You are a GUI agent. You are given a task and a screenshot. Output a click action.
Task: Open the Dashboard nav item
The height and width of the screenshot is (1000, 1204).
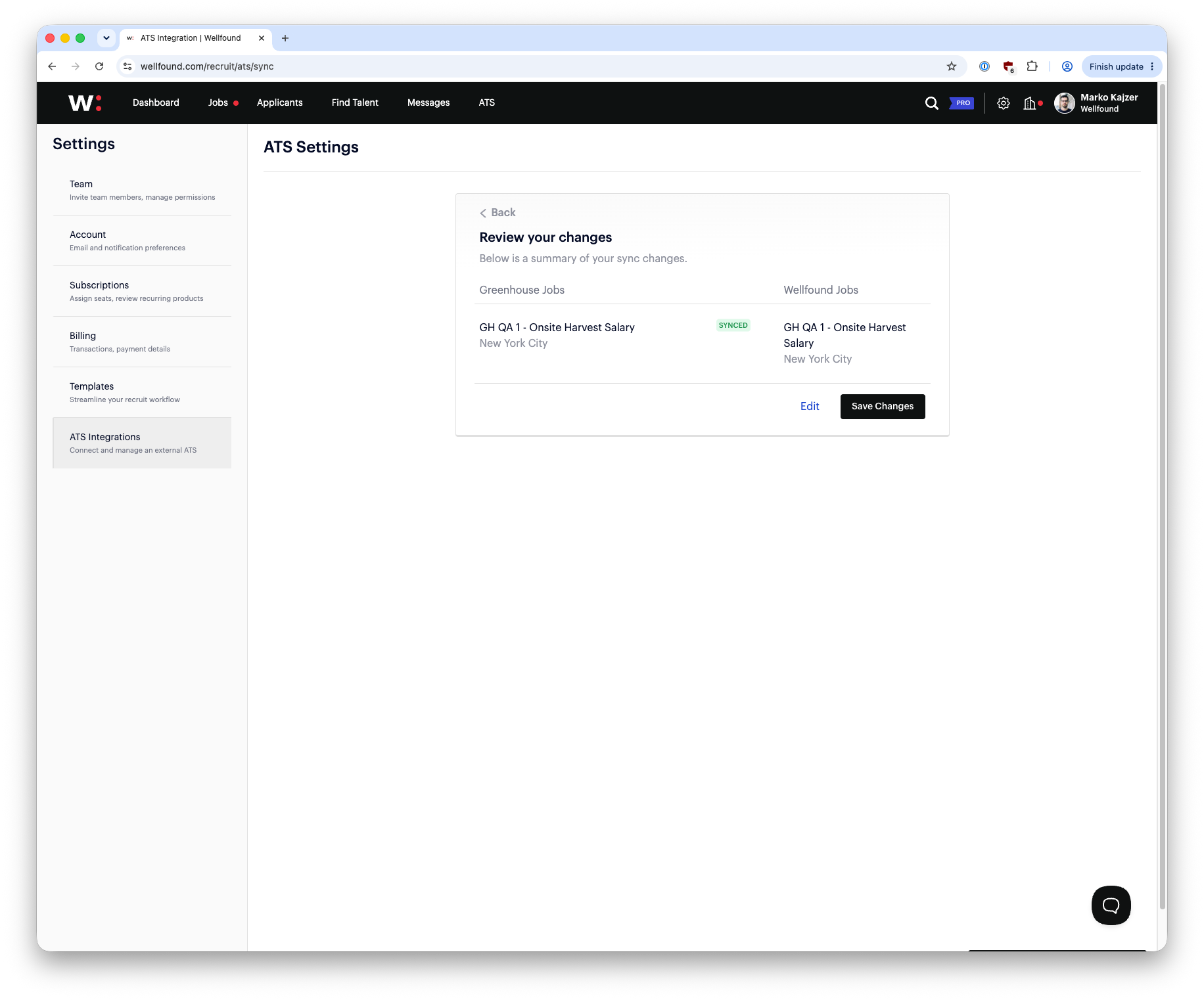coord(156,103)
